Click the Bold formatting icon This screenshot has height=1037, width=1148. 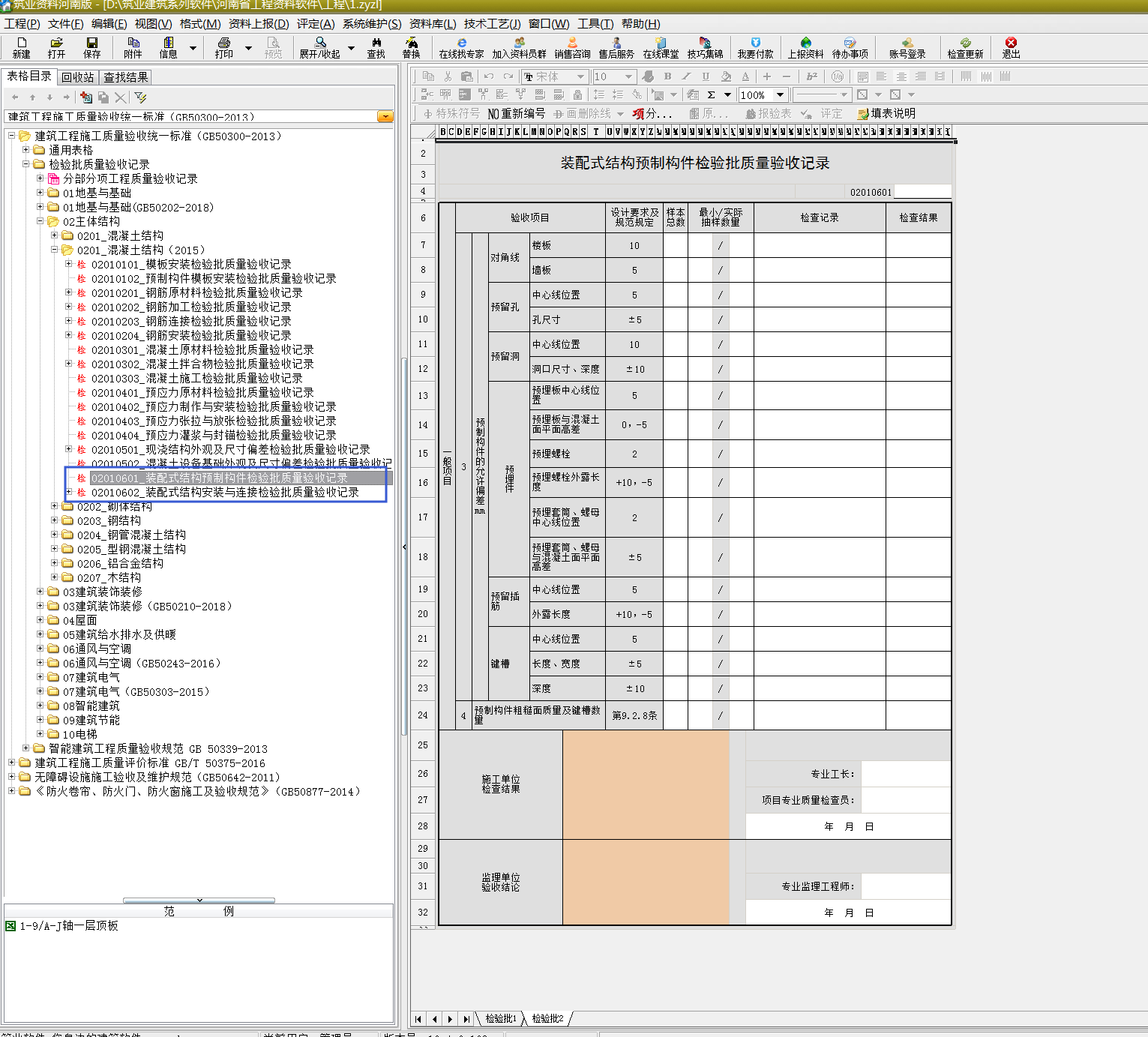tap(667, 76)
